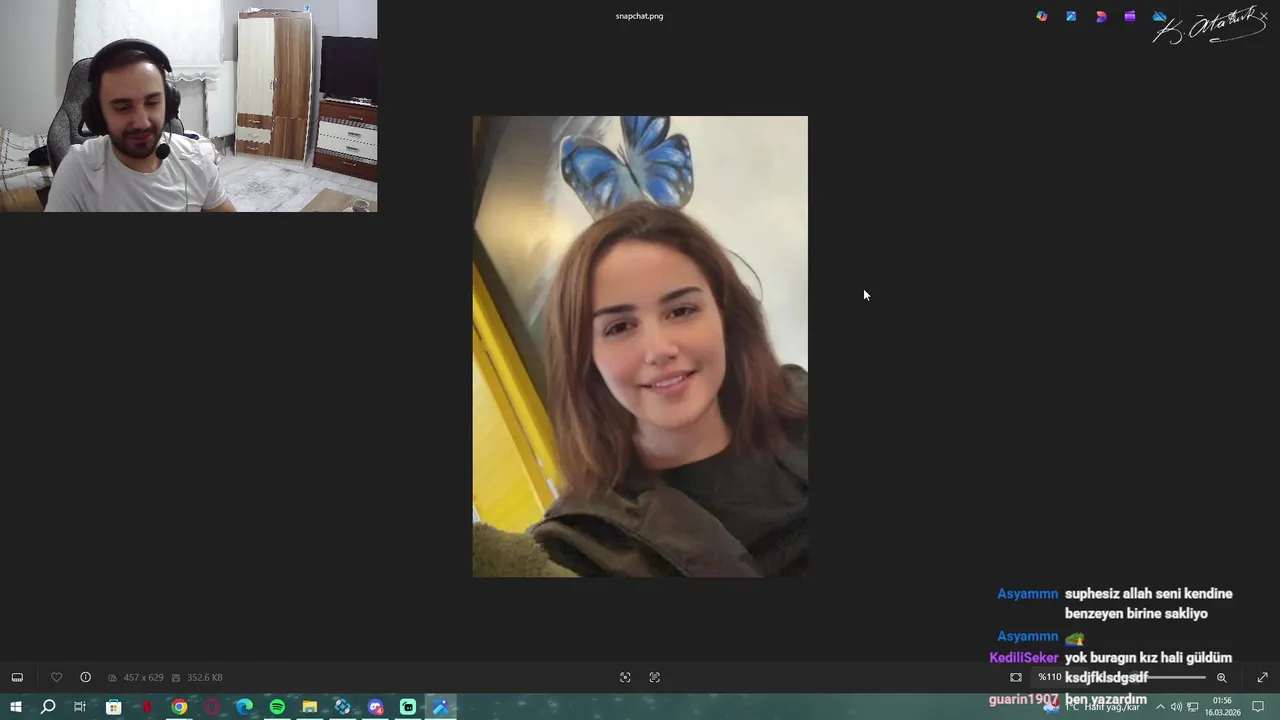Image resolution: width=1280 pixels, height=720 pixels.
Task: Click the OneDrive cloud icon in top toolbar
Action: (x=1159, y=16)
